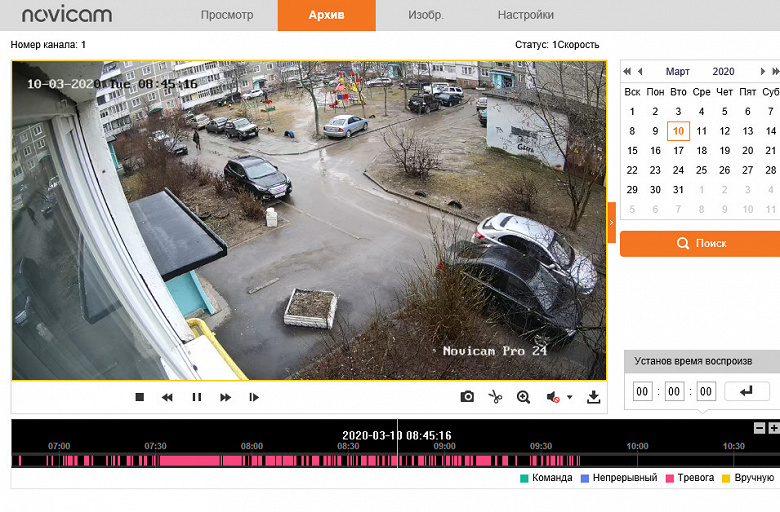The width and height of the screenshot is (780, 512).
Task: Click the hours field of playback time
Action: [642, 391]
